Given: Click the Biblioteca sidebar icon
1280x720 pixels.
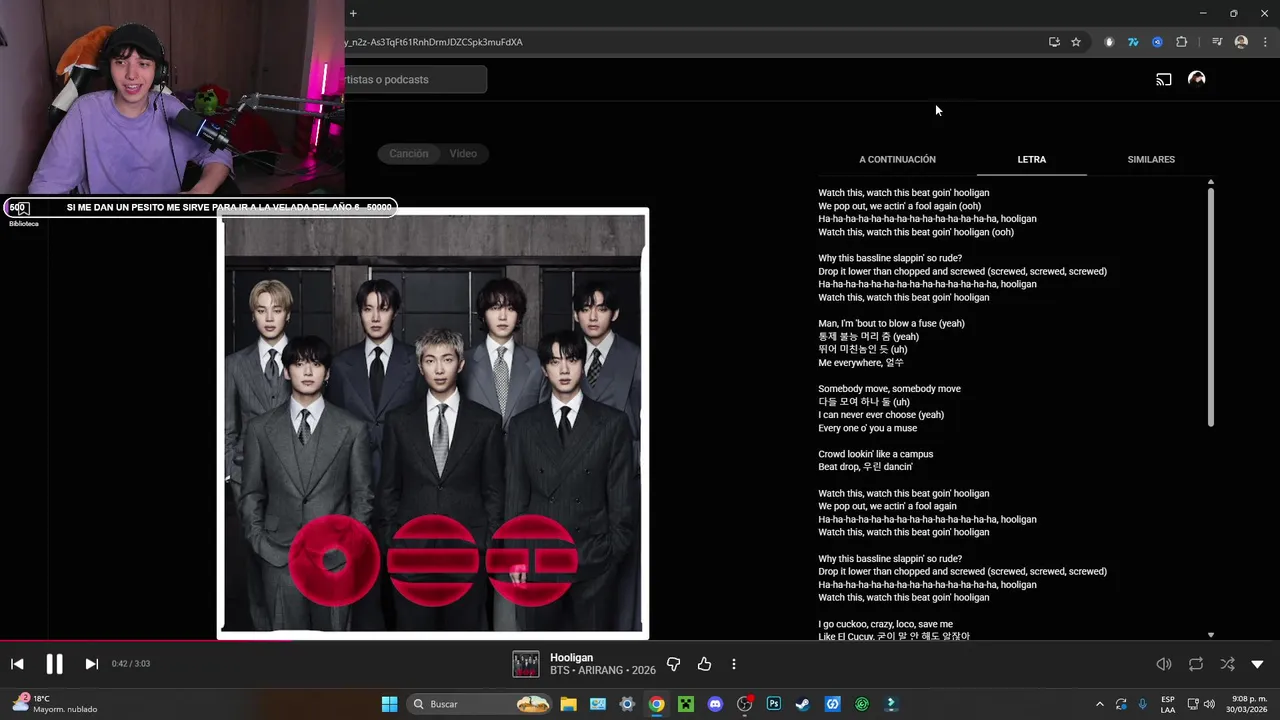Looking at the screenshot, I should pos(23,213).
